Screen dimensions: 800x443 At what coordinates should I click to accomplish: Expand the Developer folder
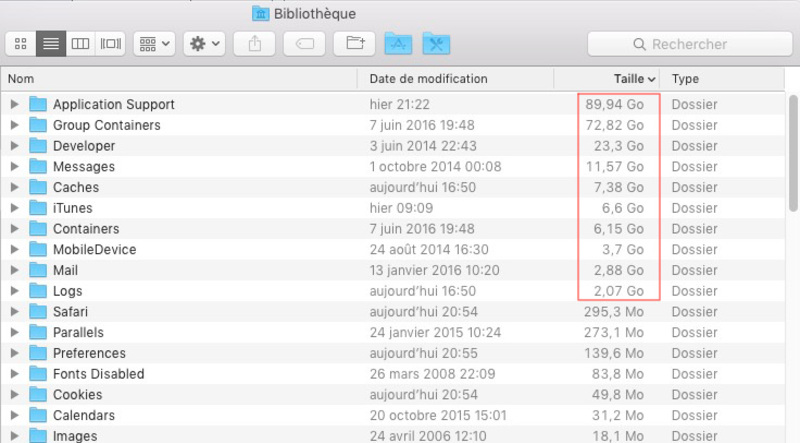point(14,145)
